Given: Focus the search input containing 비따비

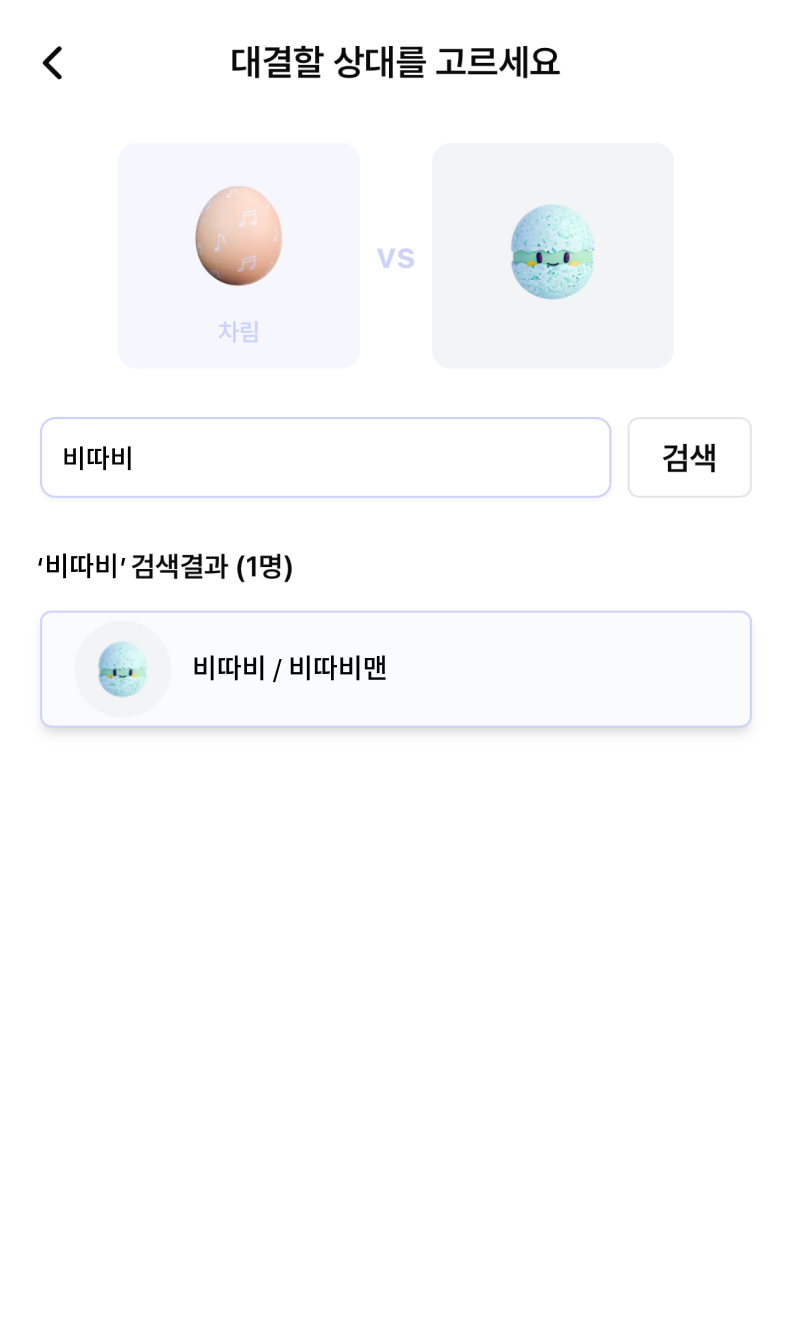Looking at the screenshot, I should coord(325,457).
